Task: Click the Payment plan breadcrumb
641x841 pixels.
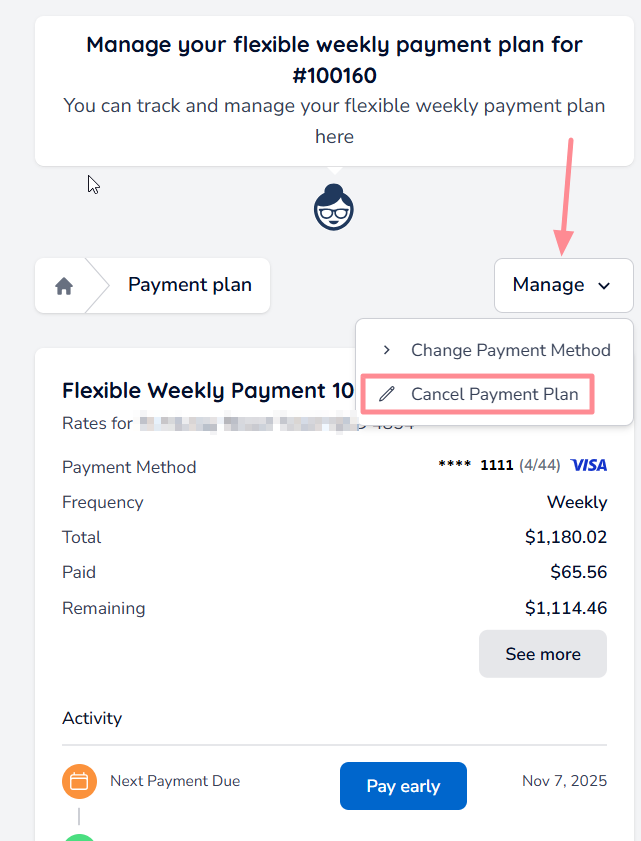Action: click(x=190, y=285)
